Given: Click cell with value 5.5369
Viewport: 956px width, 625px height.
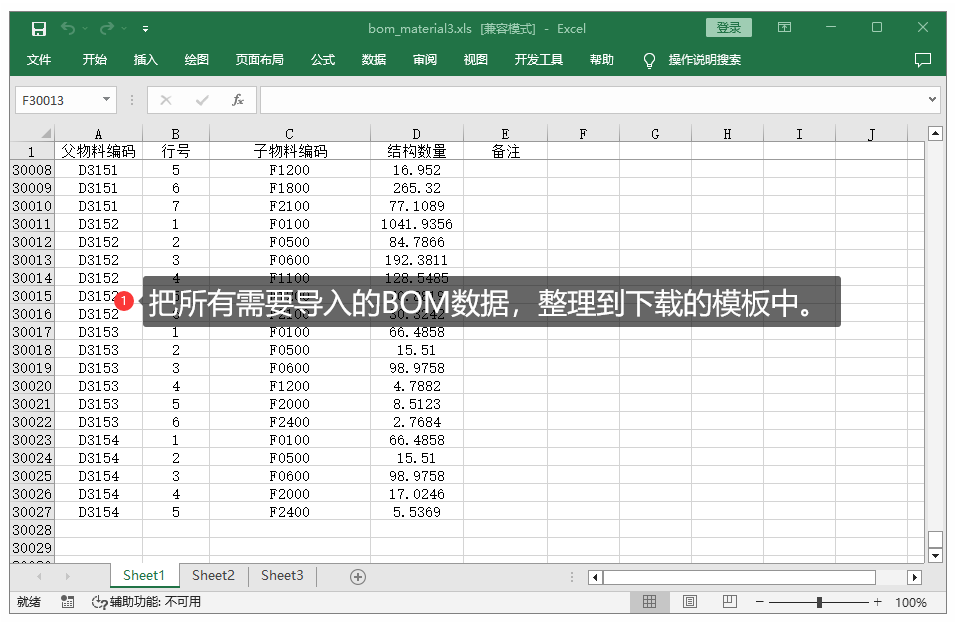Looking at the screenshot, I should click(416, 512).
